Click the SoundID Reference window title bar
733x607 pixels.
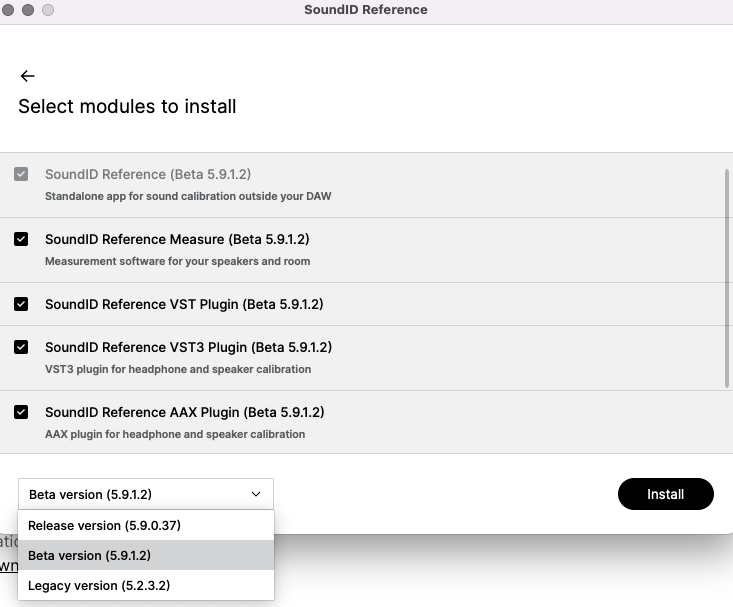tap(366, 10)
